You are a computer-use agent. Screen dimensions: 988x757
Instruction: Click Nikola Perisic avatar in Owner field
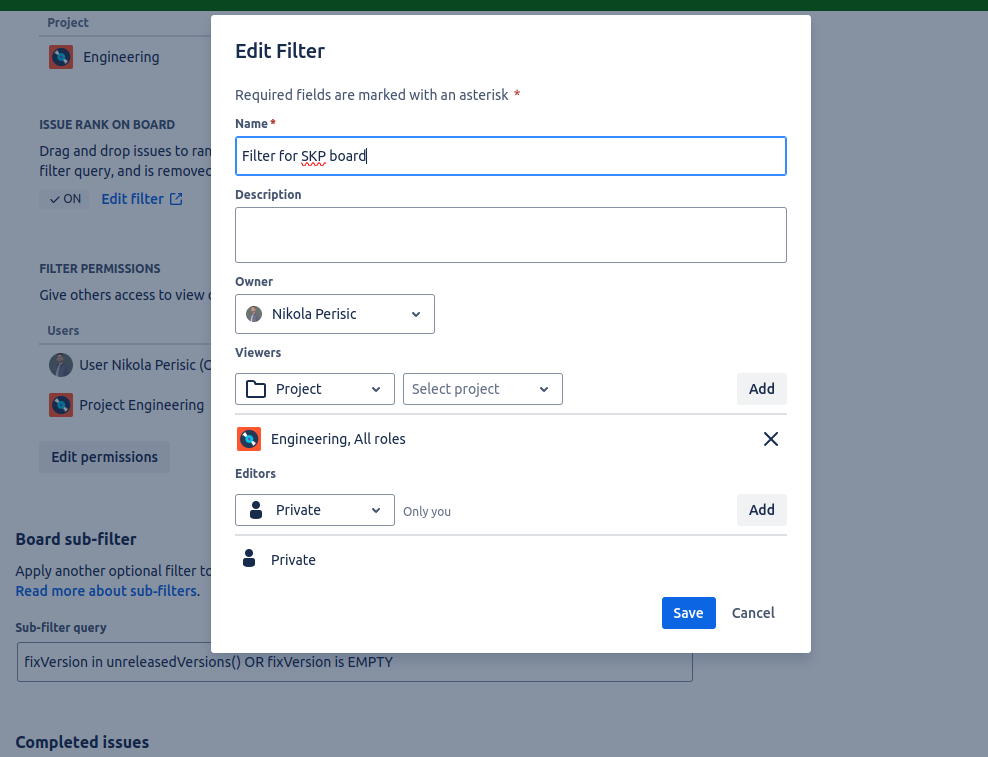pos(254,314)
